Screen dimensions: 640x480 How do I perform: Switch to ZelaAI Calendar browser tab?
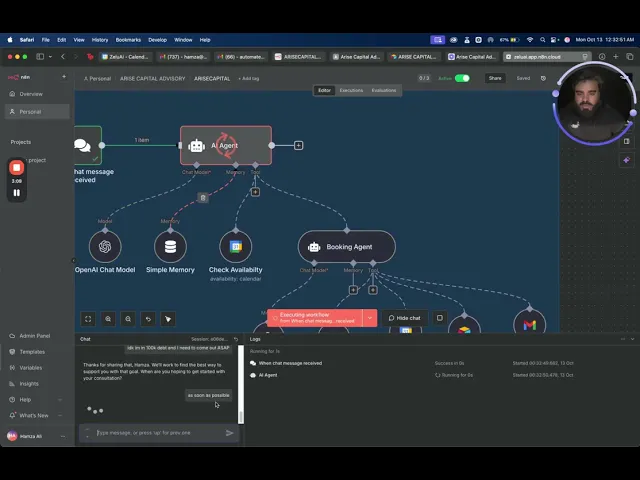(125, 57)
